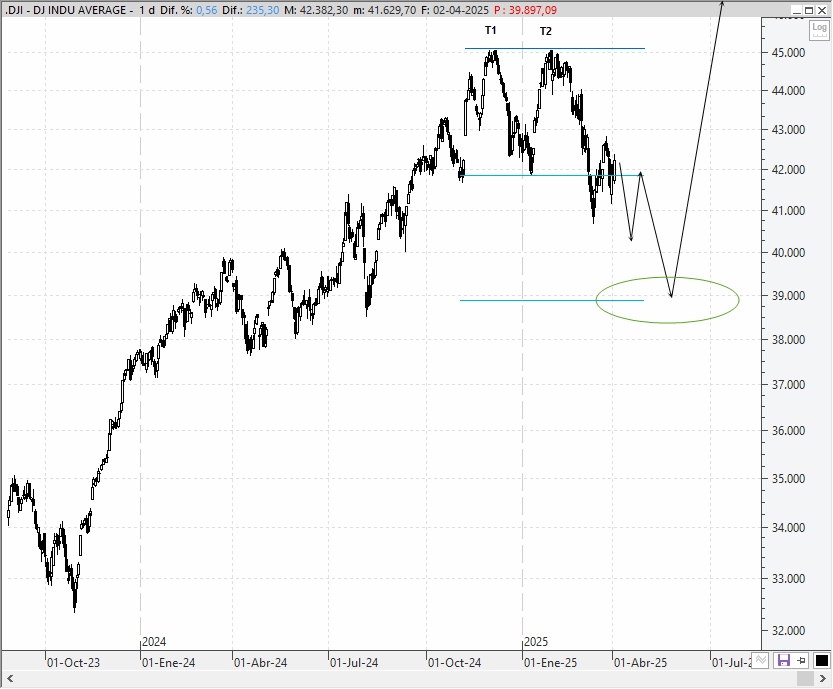Click the Dif. value 235,30

point(262,10)
